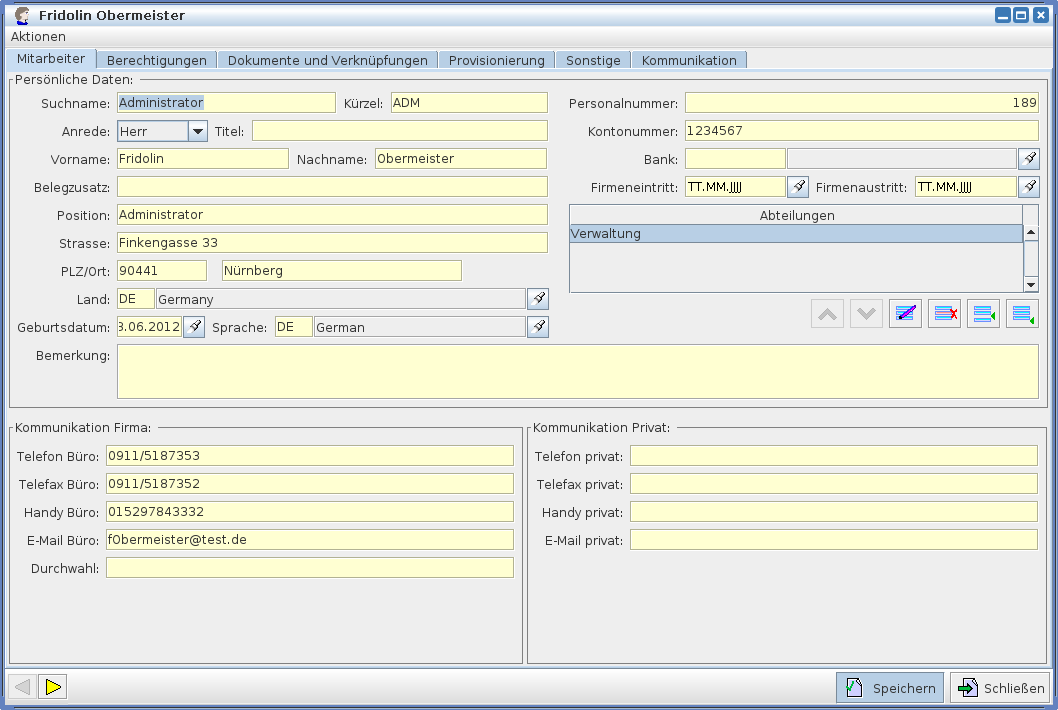Switch to the Berechtigungen tab
Viewport: 1058px width, 710px height.
pos(157,60)
